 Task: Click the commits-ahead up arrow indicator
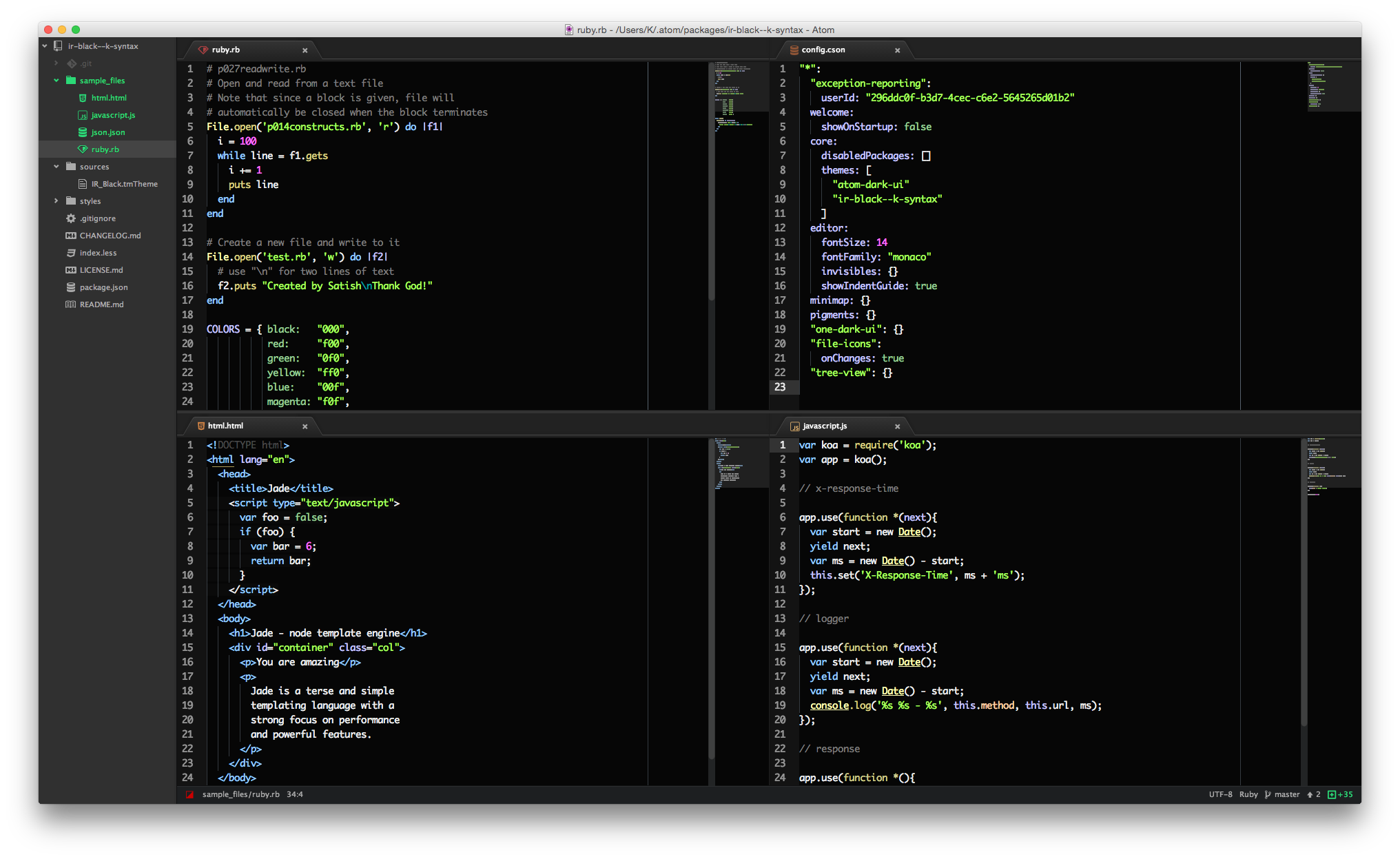pos(1310,794)
